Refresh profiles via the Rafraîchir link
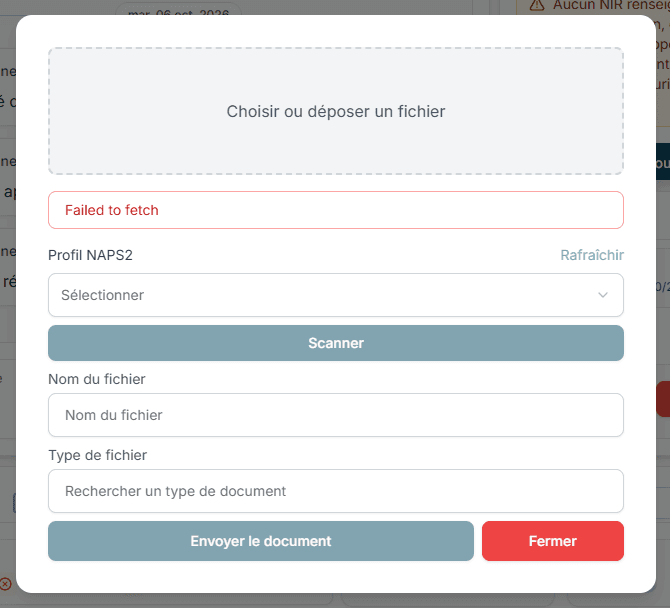Image resolution: width=670 pixels, height=608 pixels. [x=592, y=255]
